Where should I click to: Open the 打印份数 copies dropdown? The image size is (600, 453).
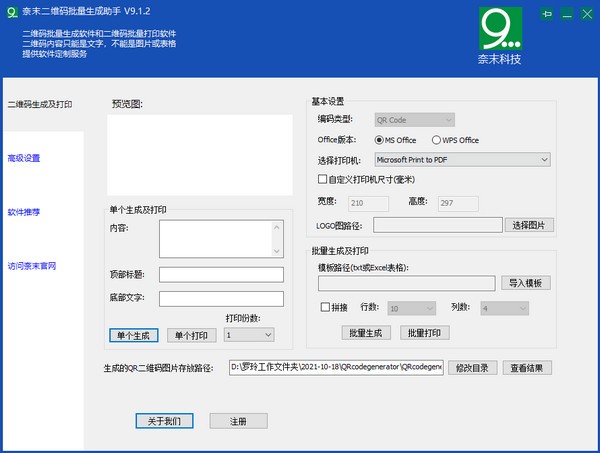(249, 335)
